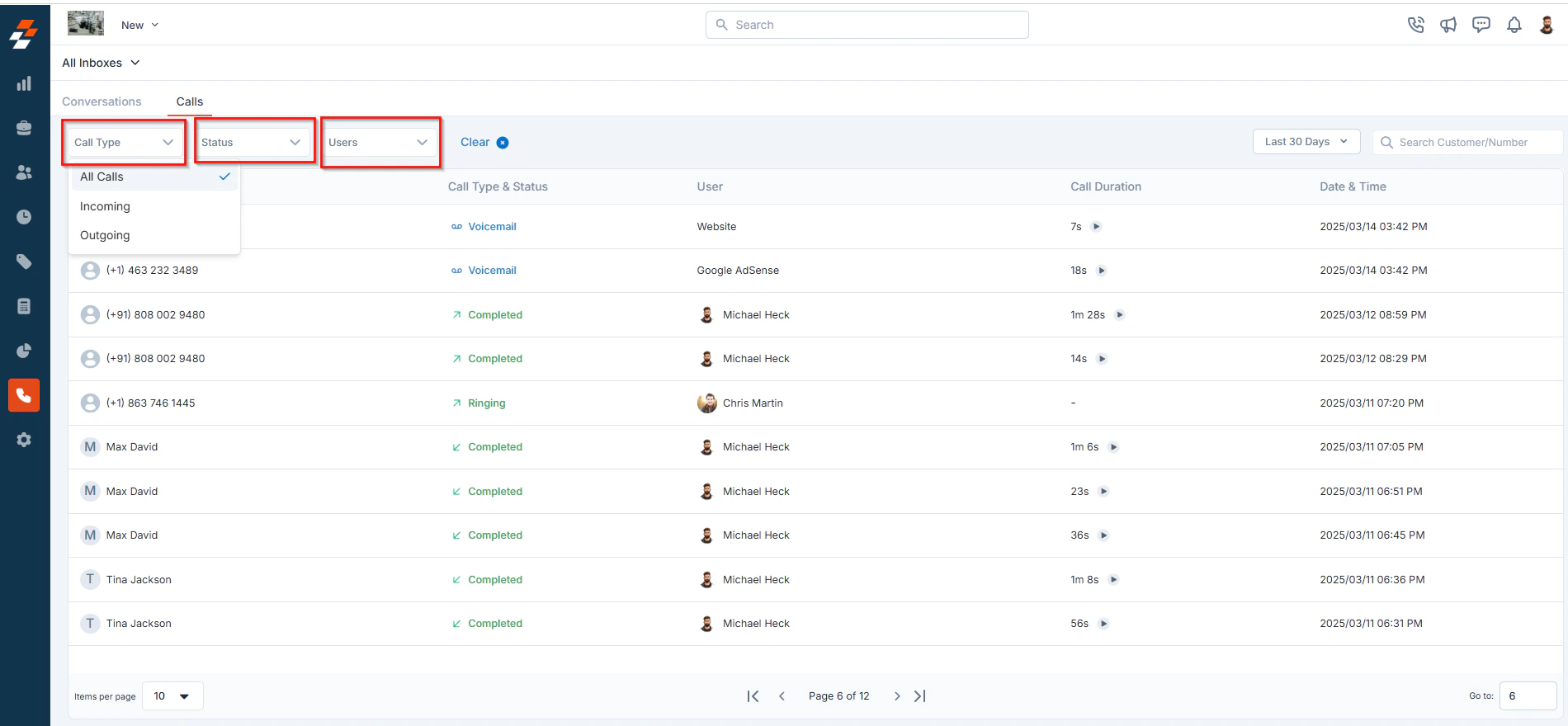Go to the previous page arrow

point(782,696)
